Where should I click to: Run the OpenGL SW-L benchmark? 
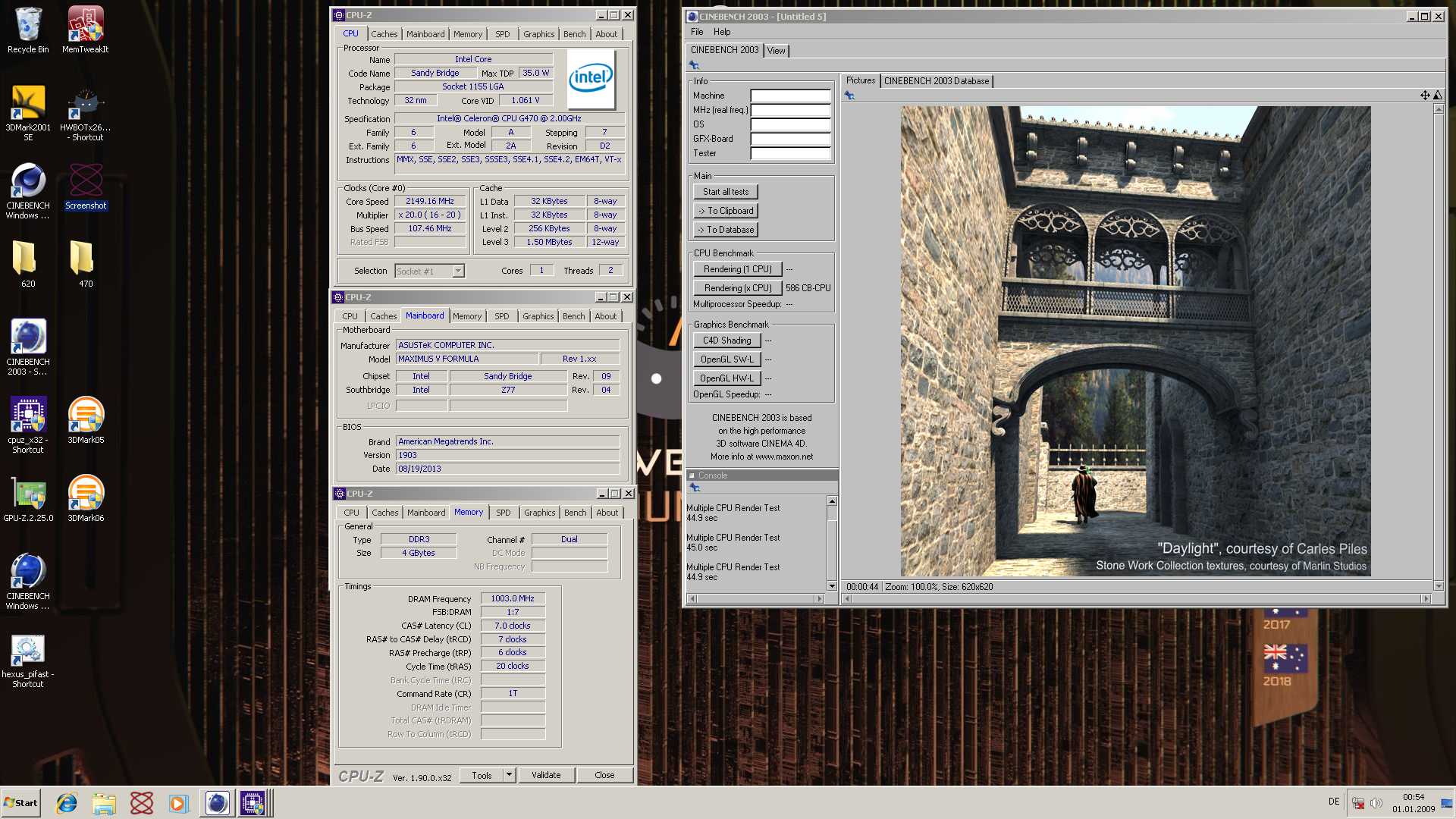[726, 359]
